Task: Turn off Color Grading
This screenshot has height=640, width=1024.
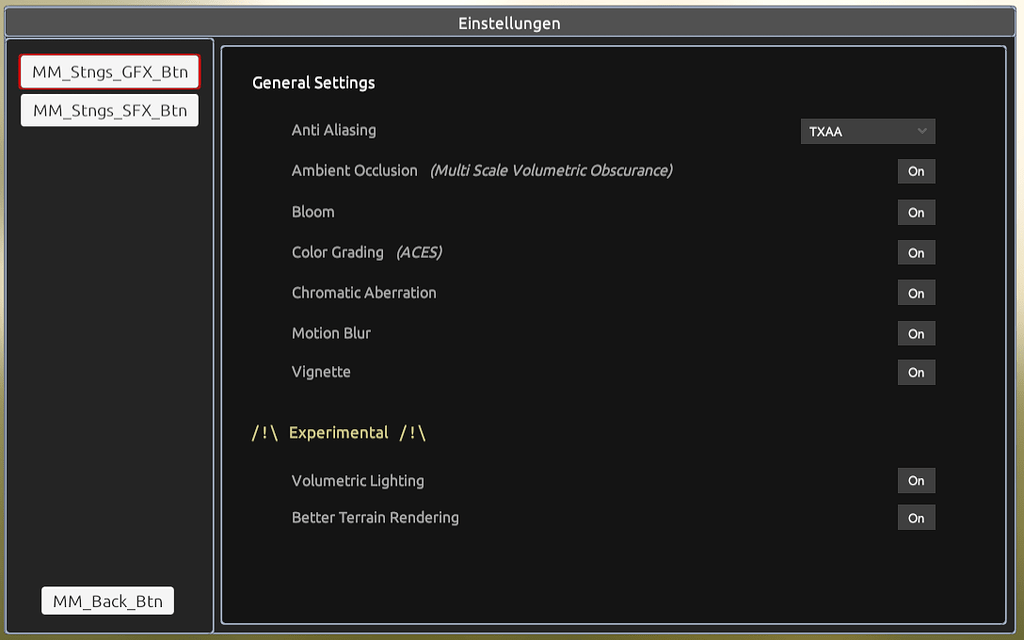Action: (x=915, y=252)
